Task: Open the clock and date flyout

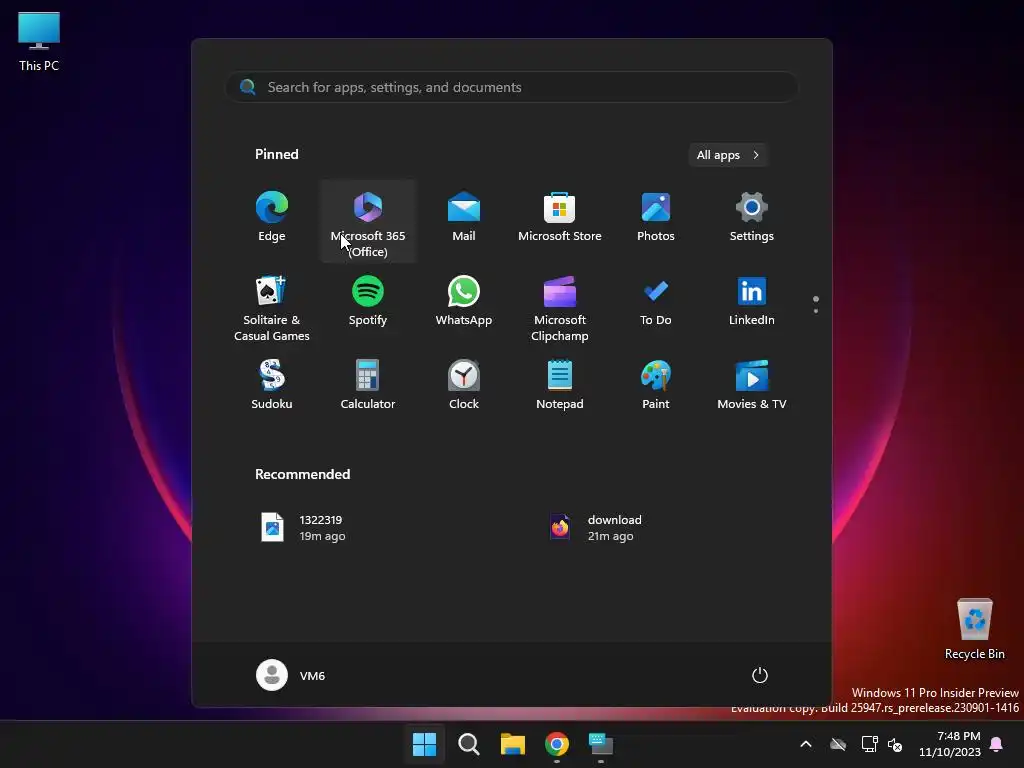Action: click(x=950, y=744)
